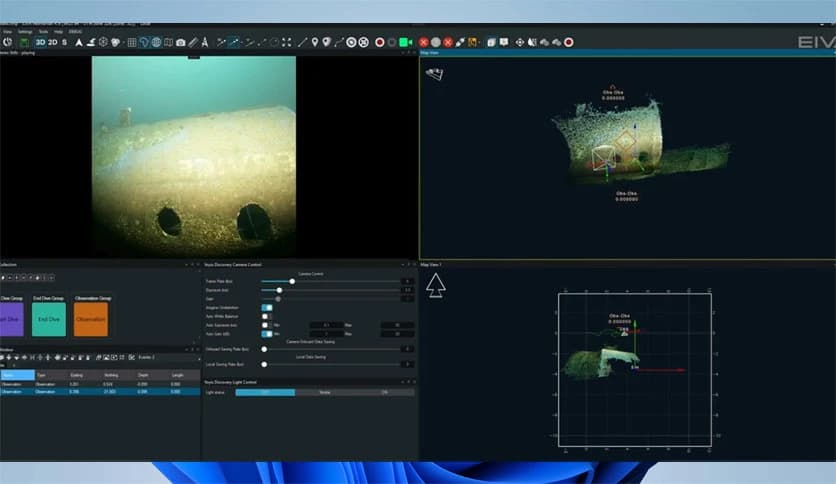Open the Settings menu
836x484 pixels.
(x=25, y=32)
